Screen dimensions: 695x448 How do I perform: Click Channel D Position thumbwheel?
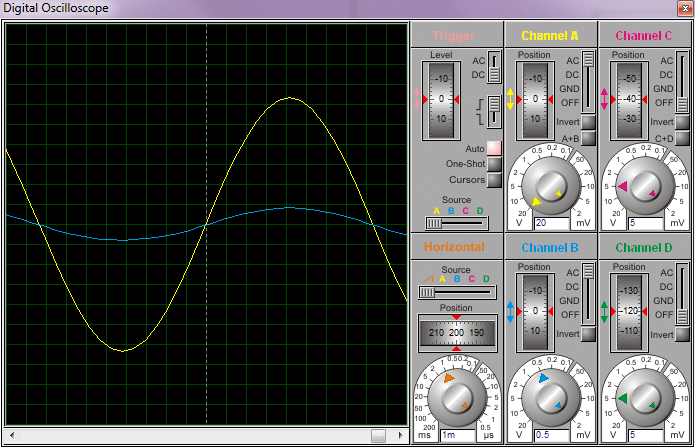point(629,312)
